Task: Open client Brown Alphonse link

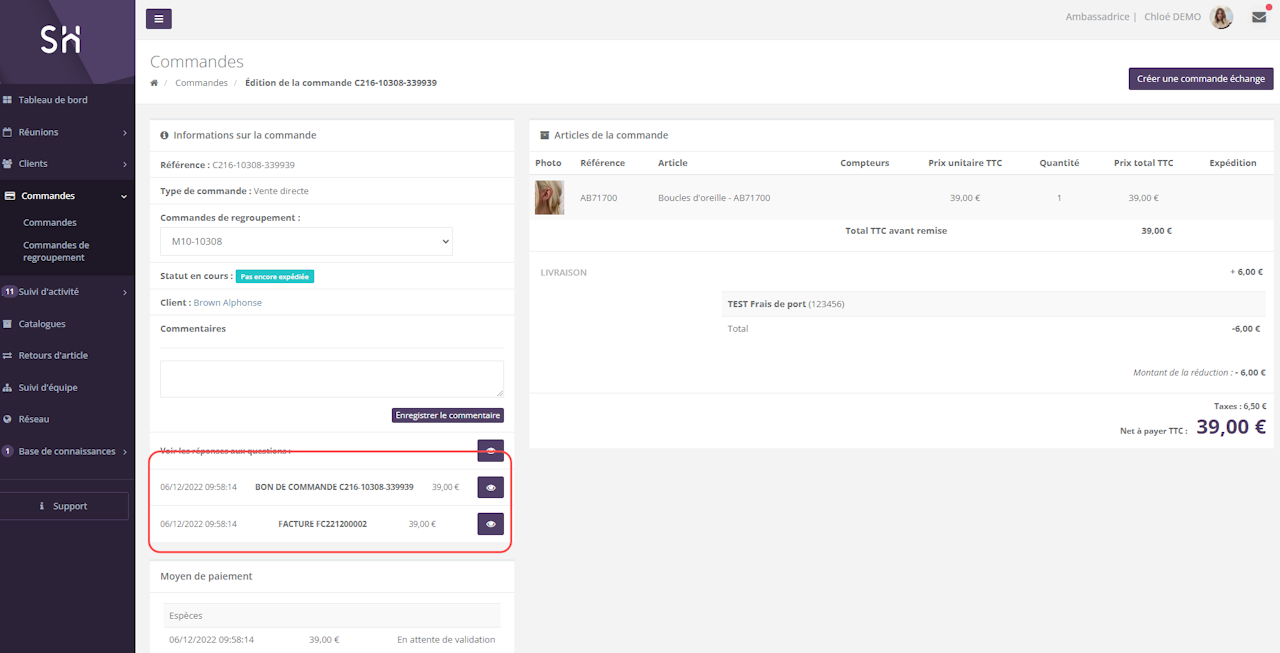Action: click(227, 303)
